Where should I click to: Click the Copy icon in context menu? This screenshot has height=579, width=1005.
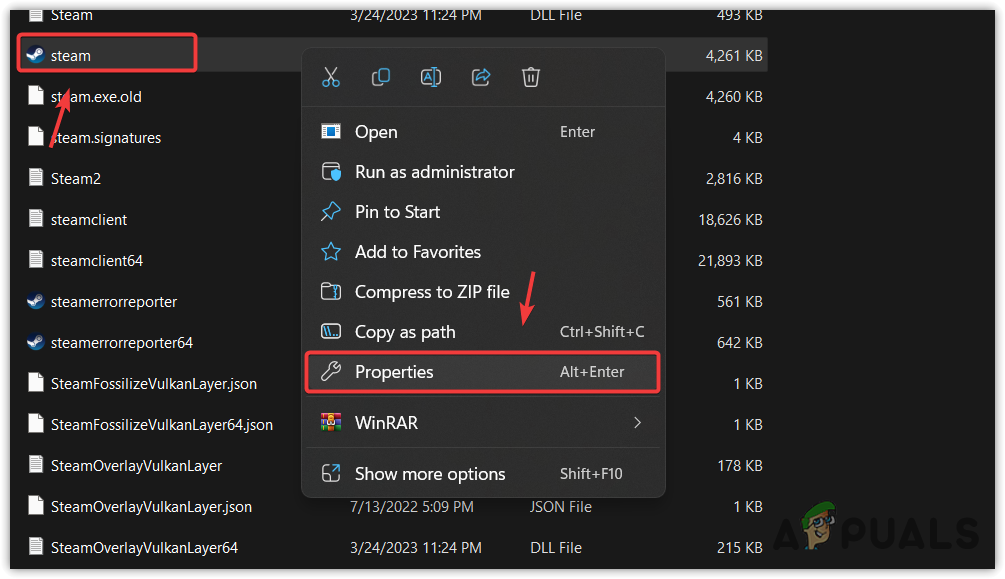click(381, 77)
